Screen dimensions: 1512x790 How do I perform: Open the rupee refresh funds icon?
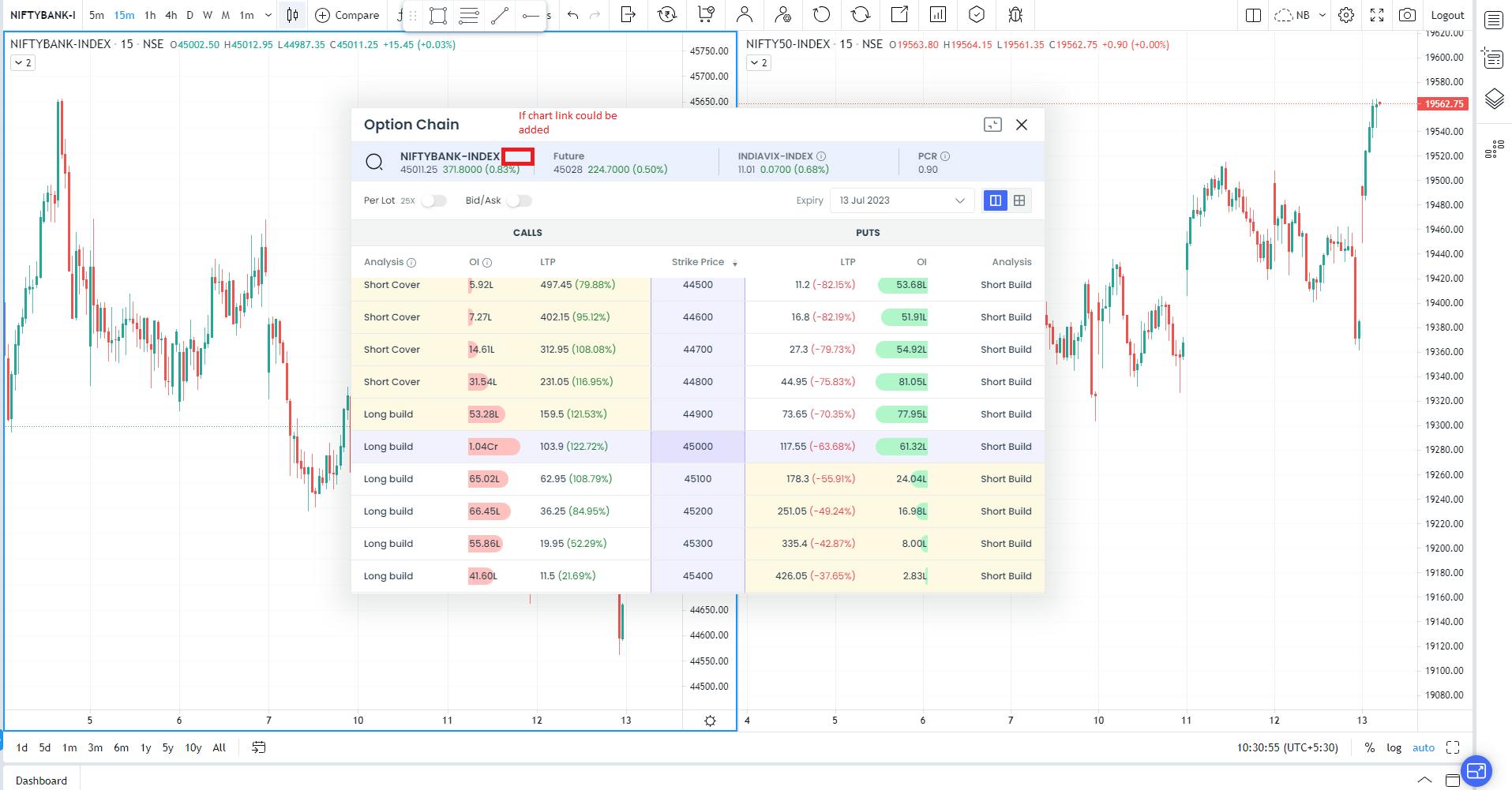(667, 15)
